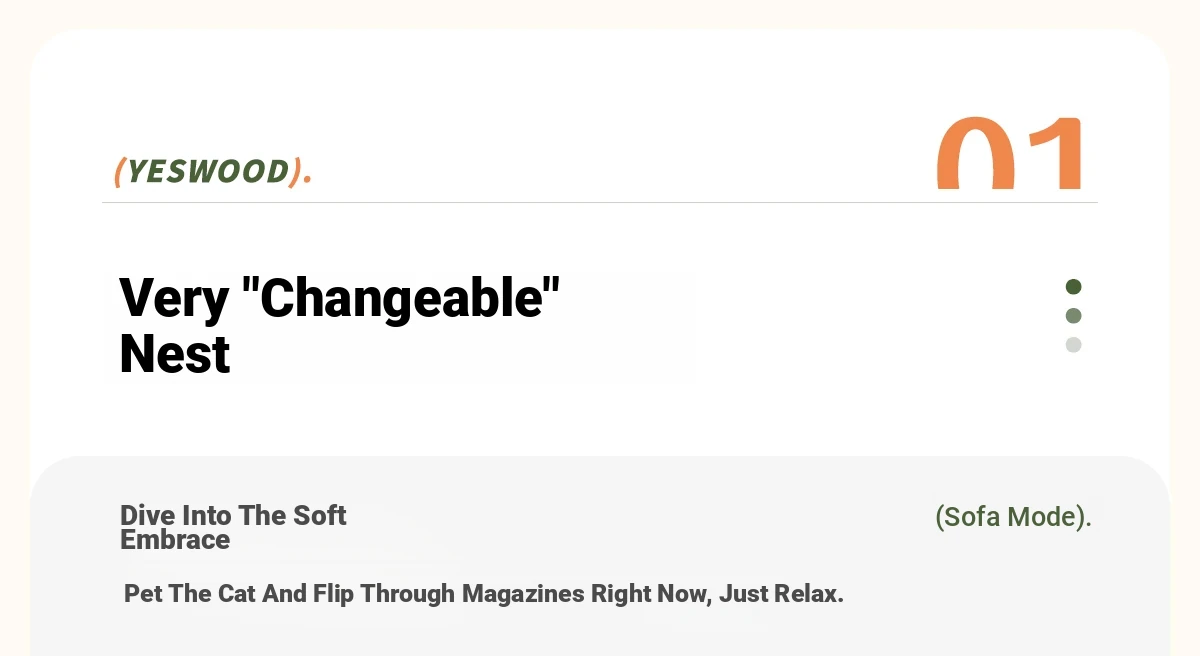This screenshot has height=656, width=1200.
Task: Select the Dive Into The Soft subheading line
Action: (233, 515)
